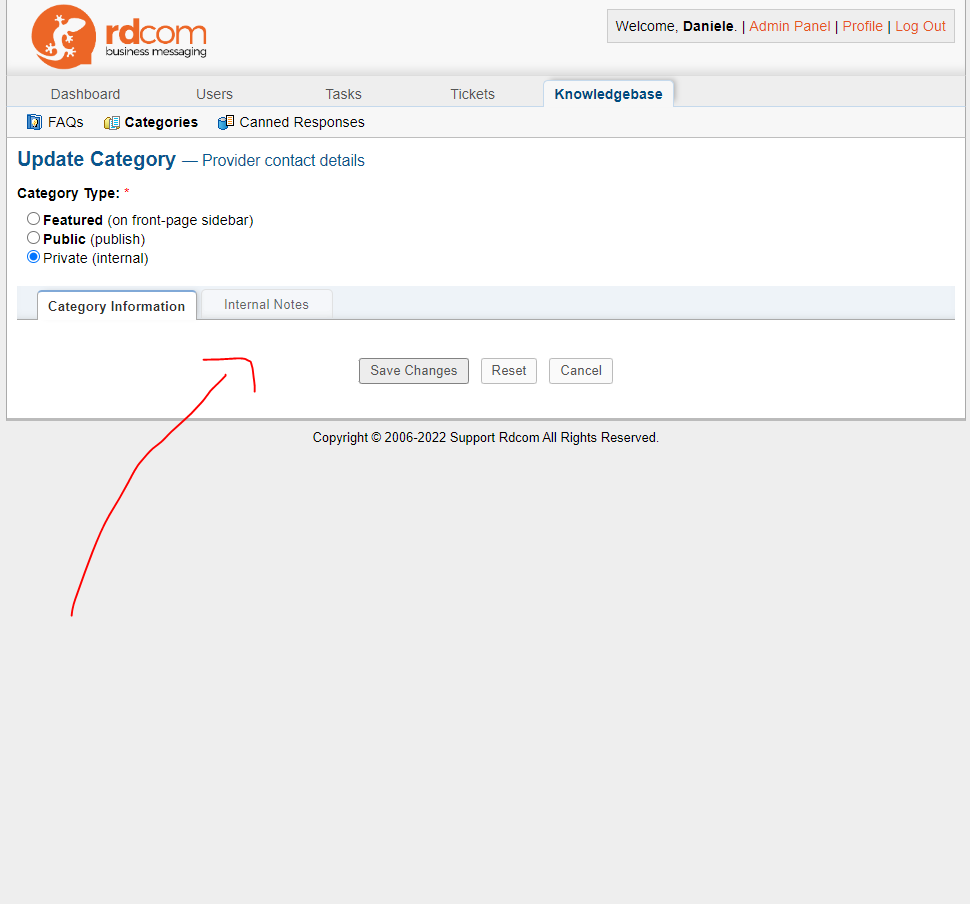Open FAQs via its book icon

(x=34, y=122)
